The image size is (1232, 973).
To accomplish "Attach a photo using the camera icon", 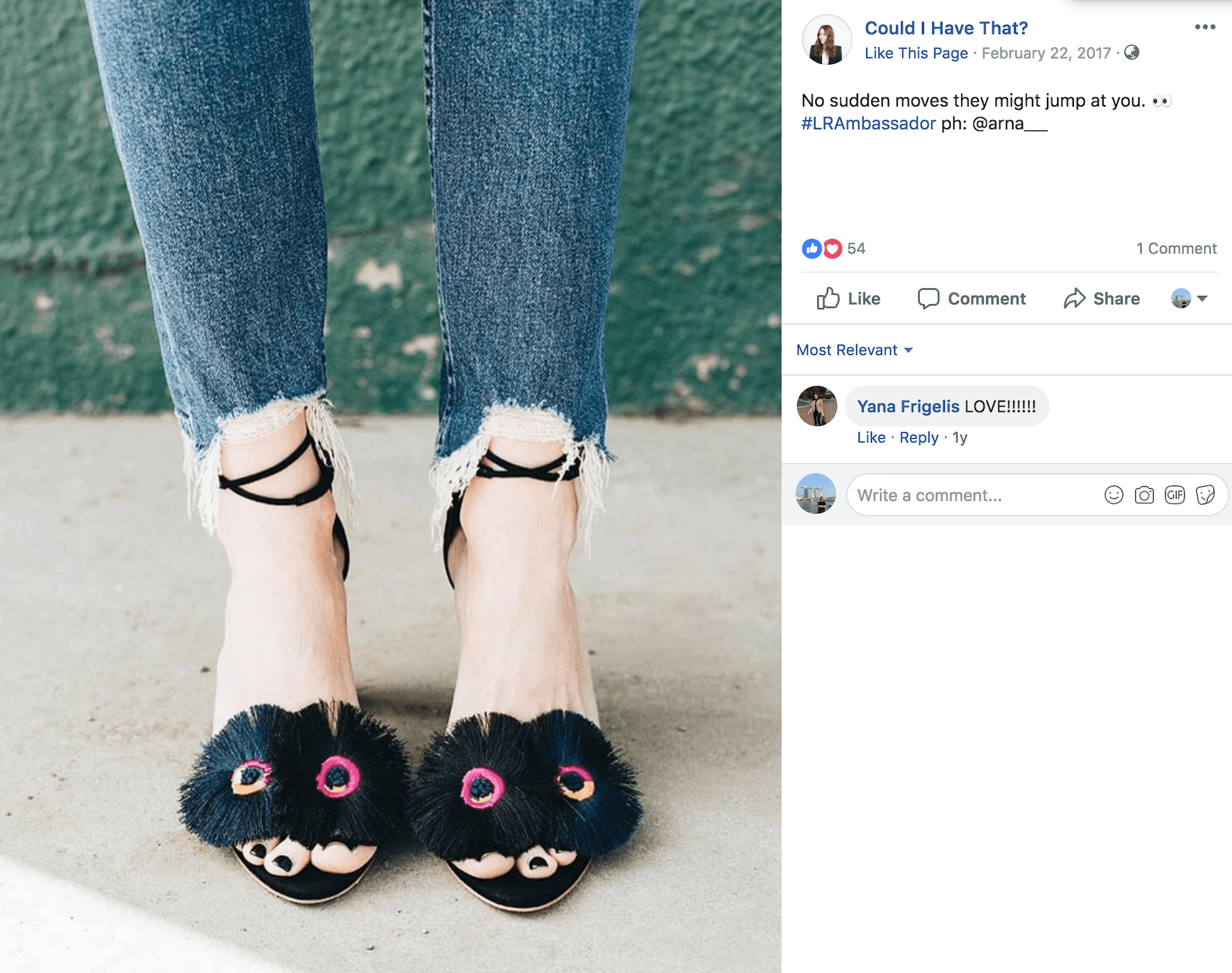I will pos(1144,495).
